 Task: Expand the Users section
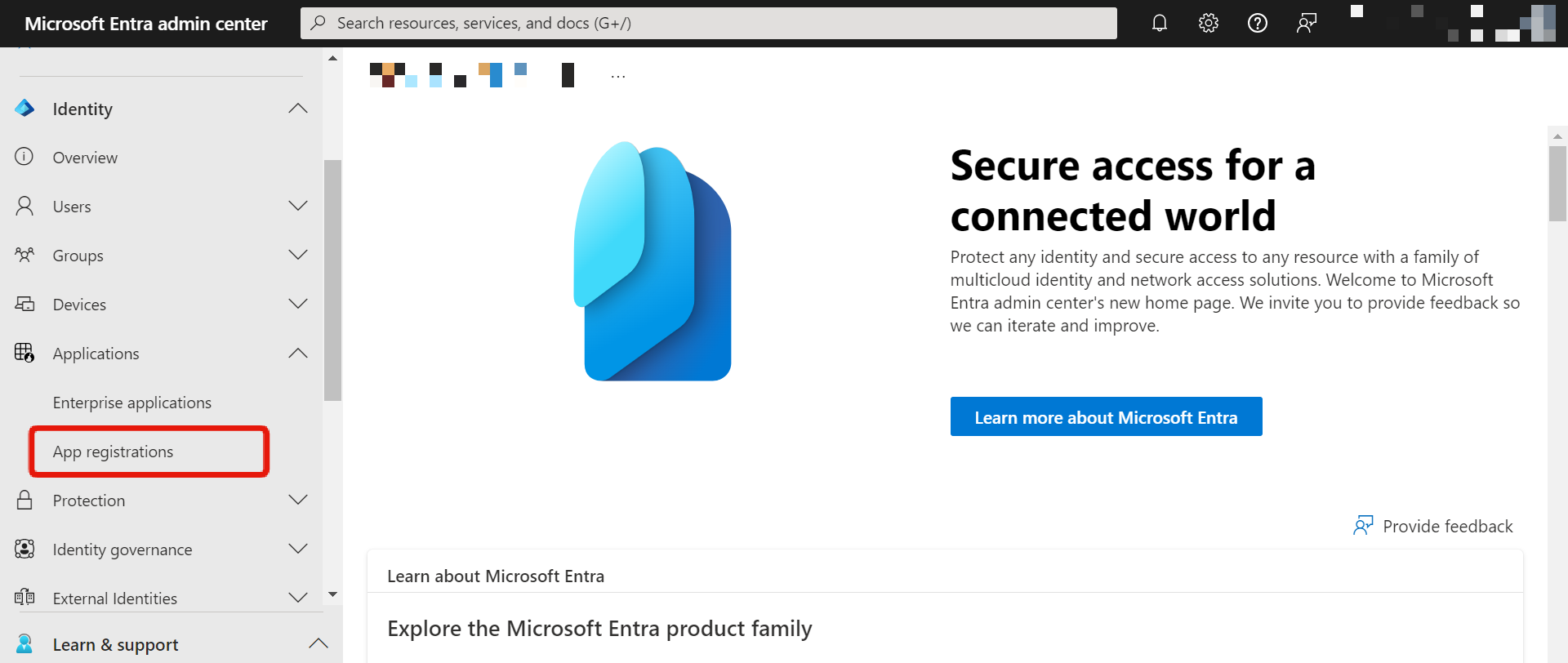click(298, 206)
